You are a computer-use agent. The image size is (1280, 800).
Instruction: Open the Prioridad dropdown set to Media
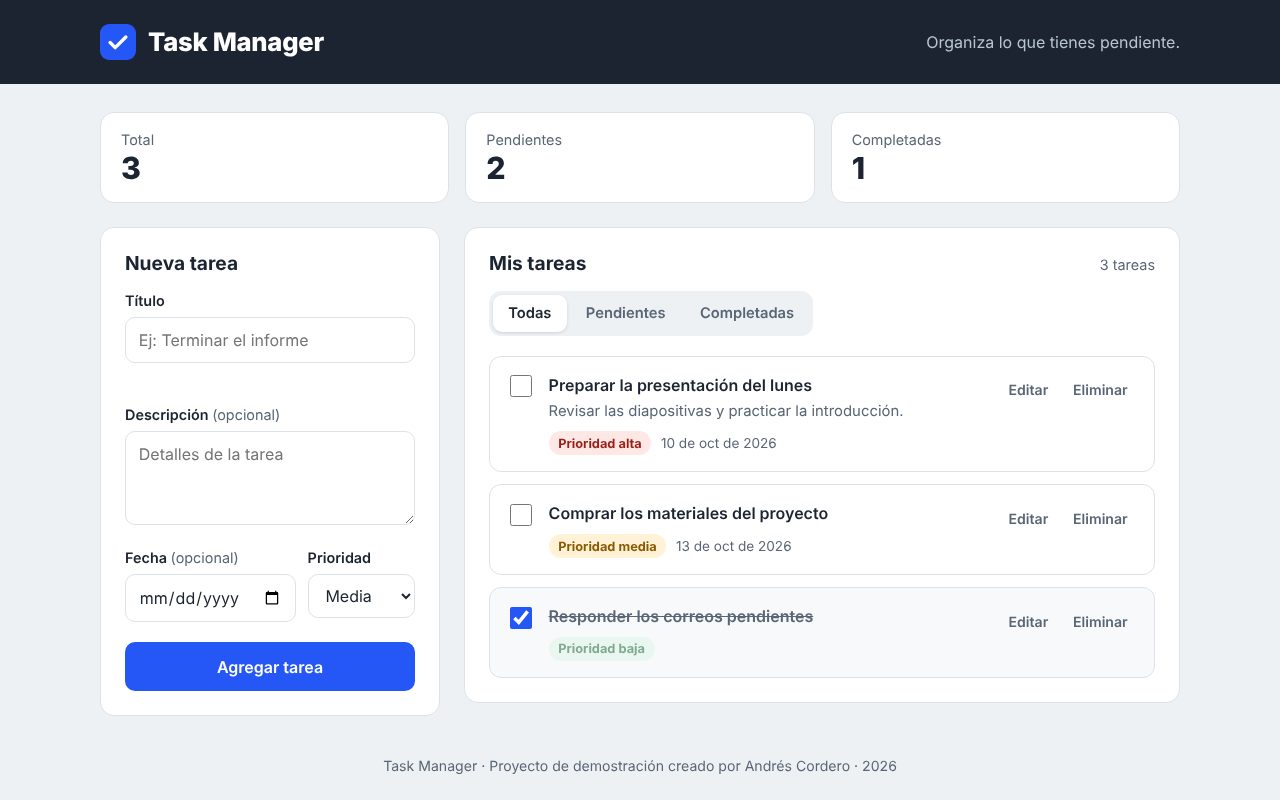click(x=361, y=596)
